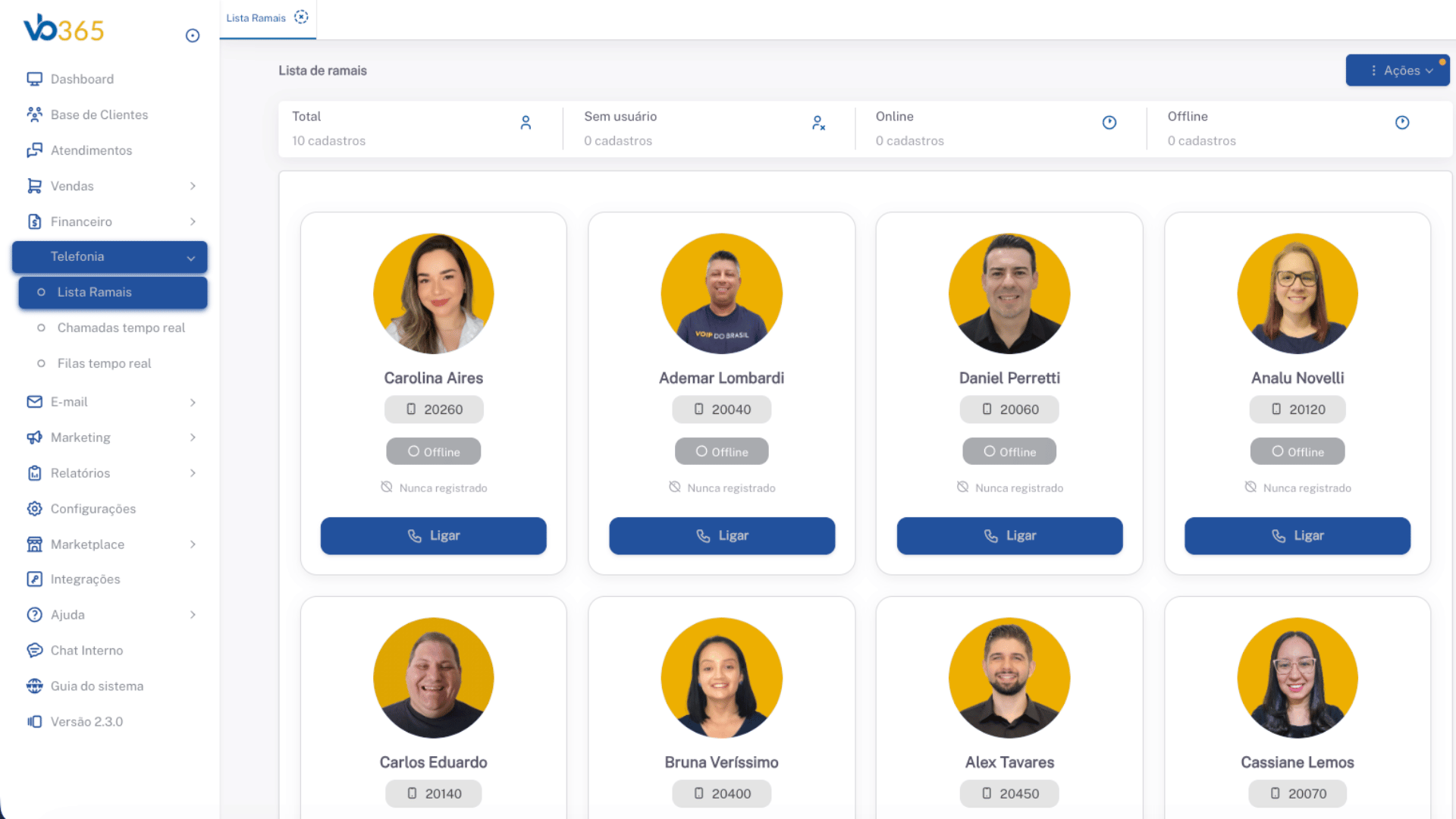Click the Relatórios report icon

point(34,473)
